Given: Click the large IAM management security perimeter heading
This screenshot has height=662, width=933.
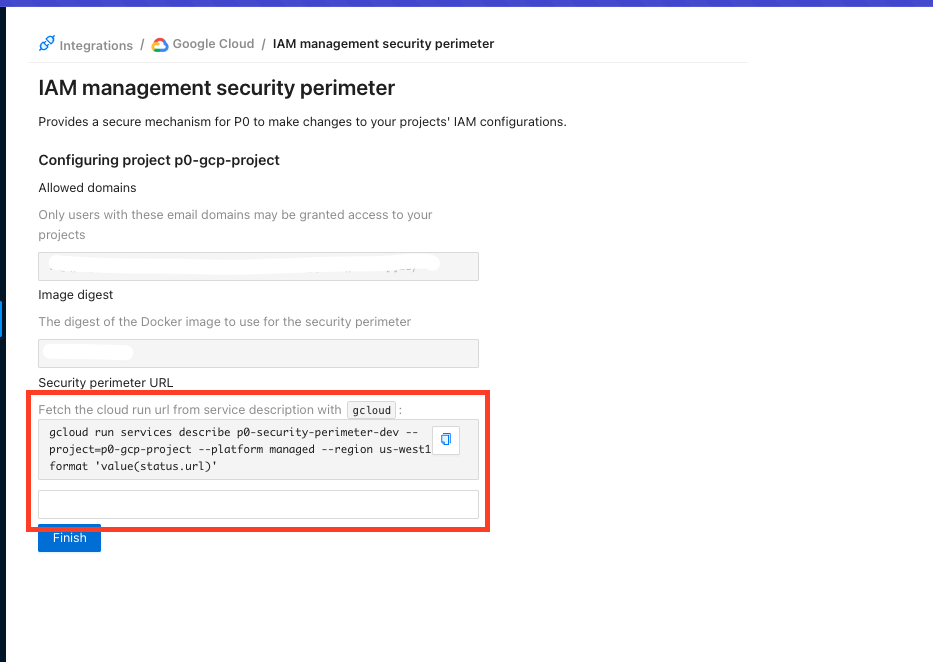Looking at the screenshot, I should coord(216,88).
